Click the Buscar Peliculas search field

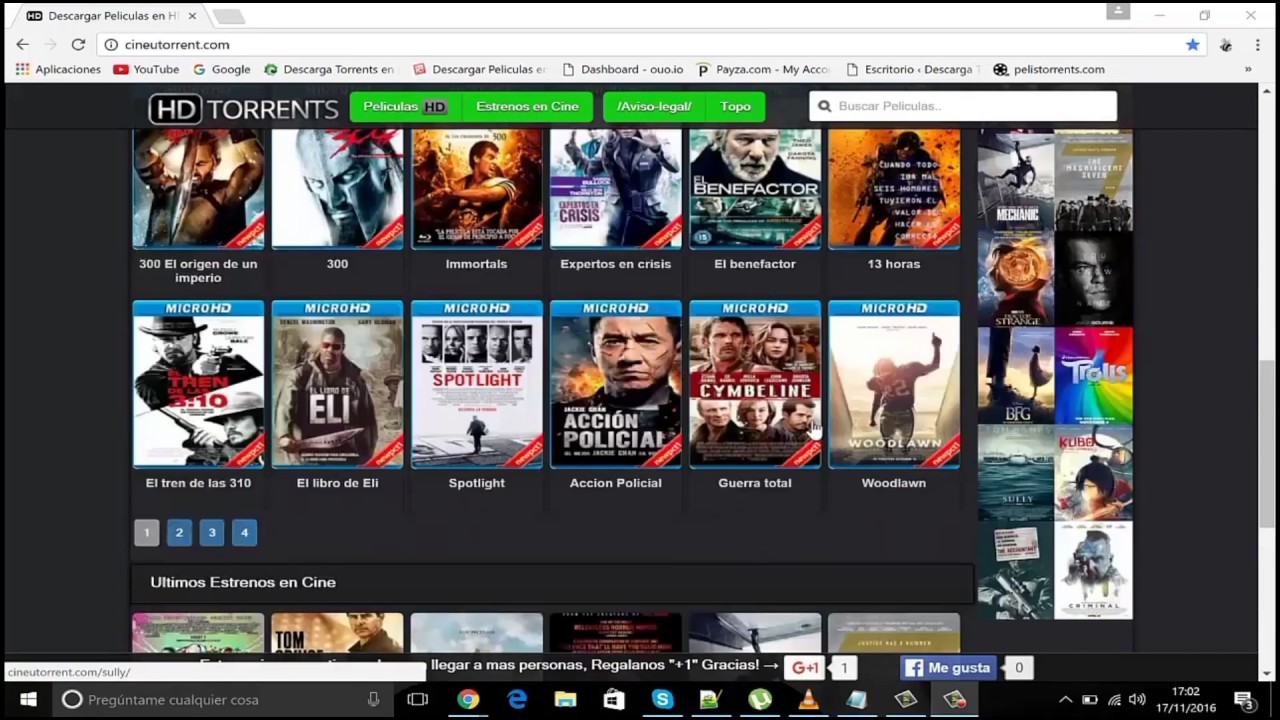[963, 106]
